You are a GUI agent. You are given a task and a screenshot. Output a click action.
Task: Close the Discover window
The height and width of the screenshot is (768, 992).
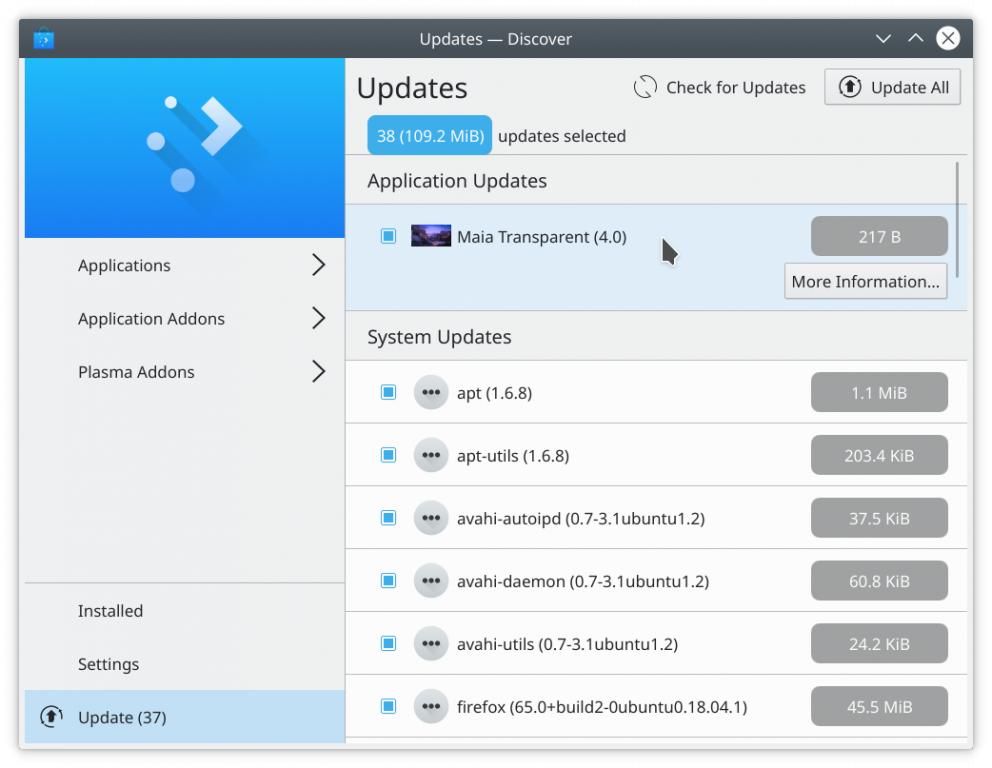click(x=948, y=39)
